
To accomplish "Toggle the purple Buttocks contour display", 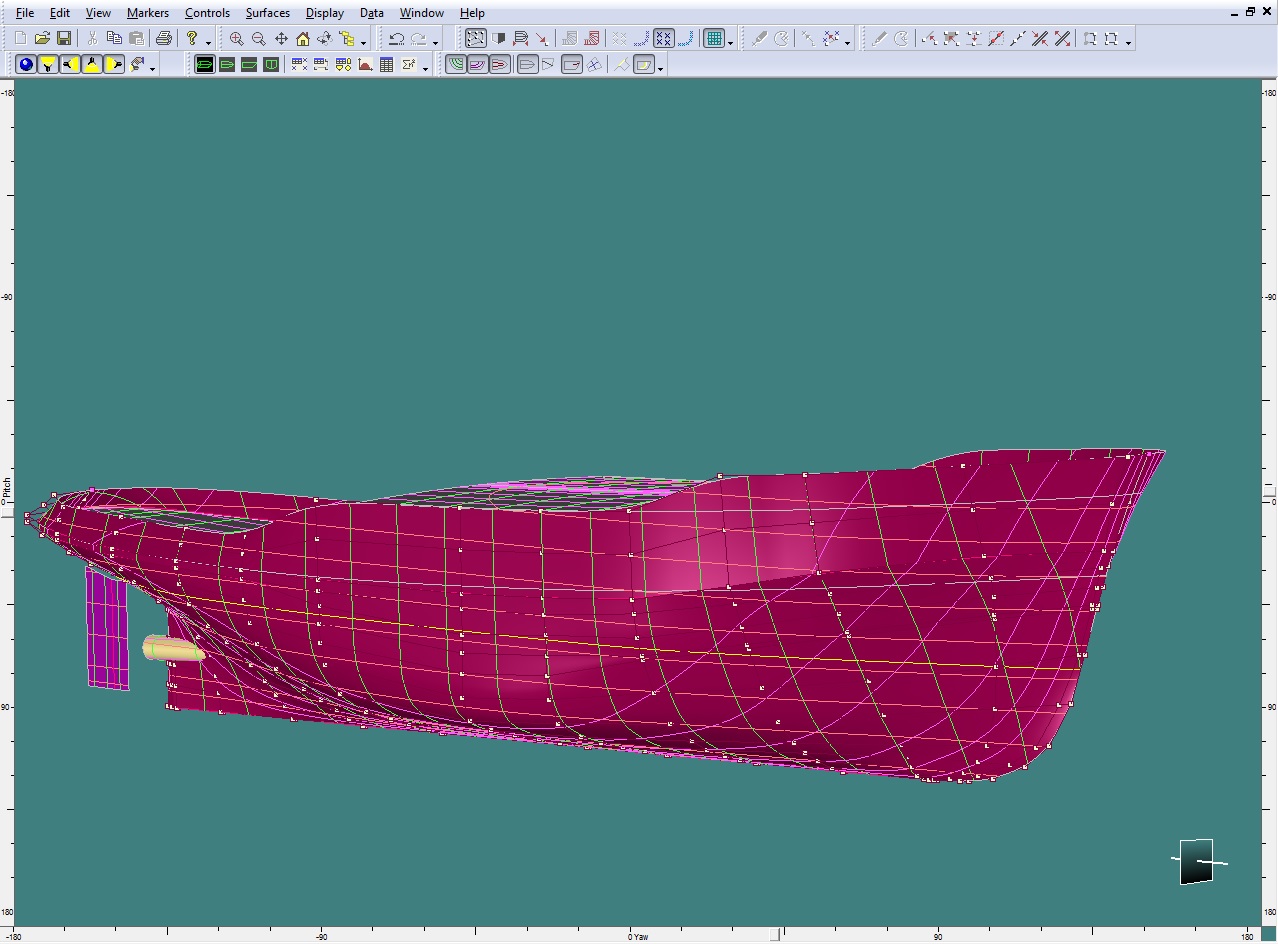I will [478, 65].
